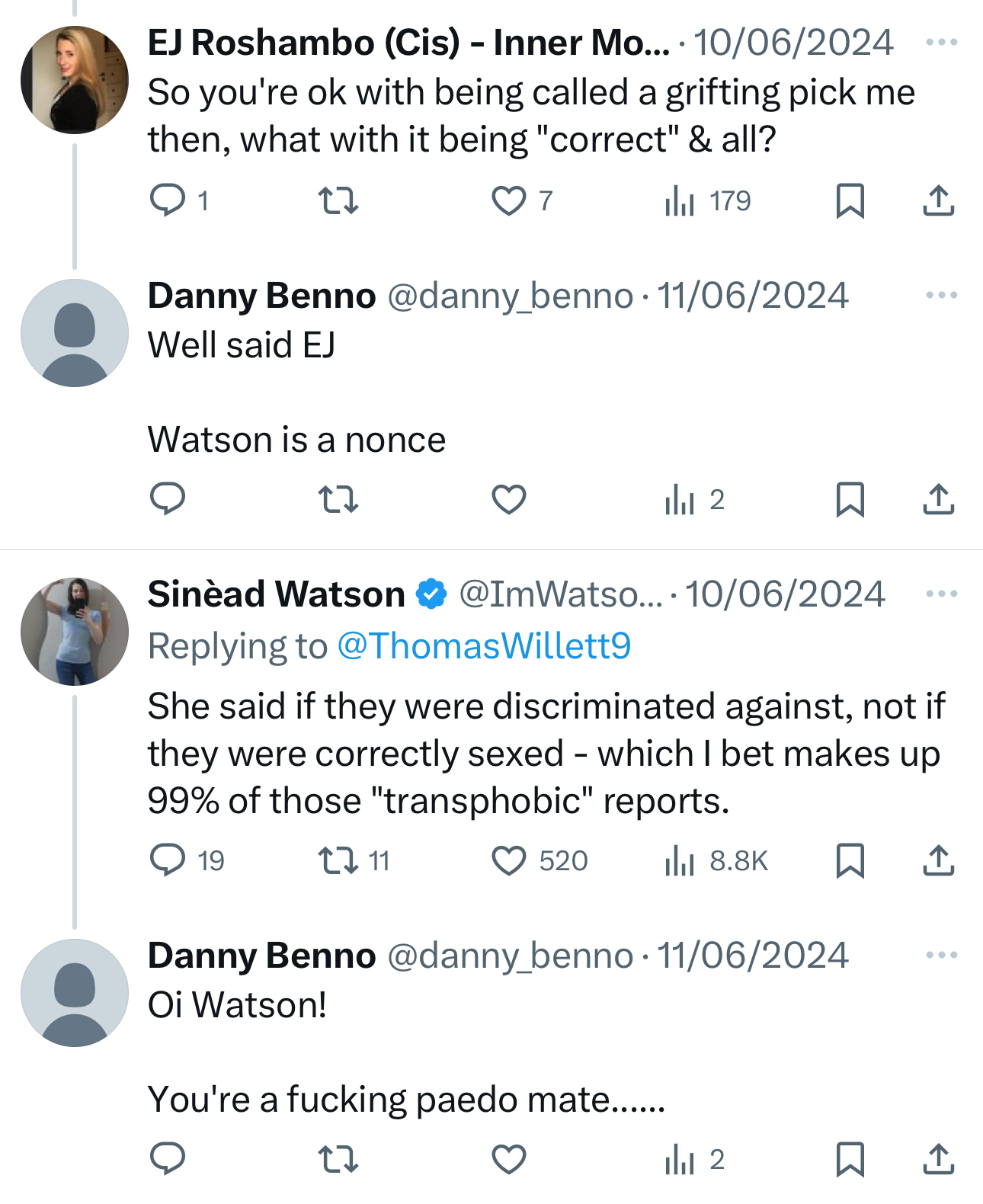The width and height of the screenshot is (983, 1204).
Task: Like Danny Benno's "Well said EJ" tweet
Action: click(508, 499)
